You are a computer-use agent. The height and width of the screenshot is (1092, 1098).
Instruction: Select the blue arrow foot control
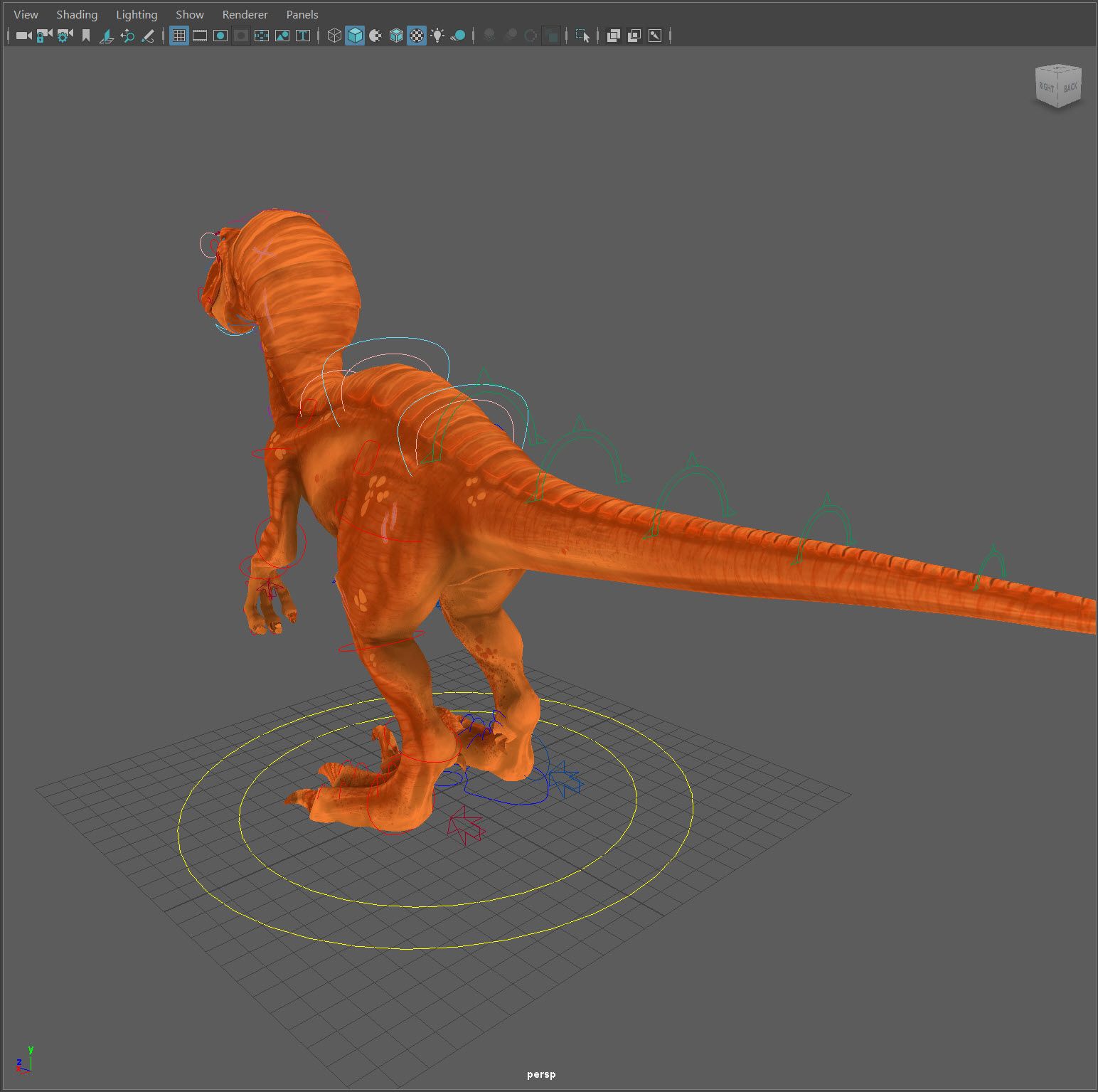[567, 779]
